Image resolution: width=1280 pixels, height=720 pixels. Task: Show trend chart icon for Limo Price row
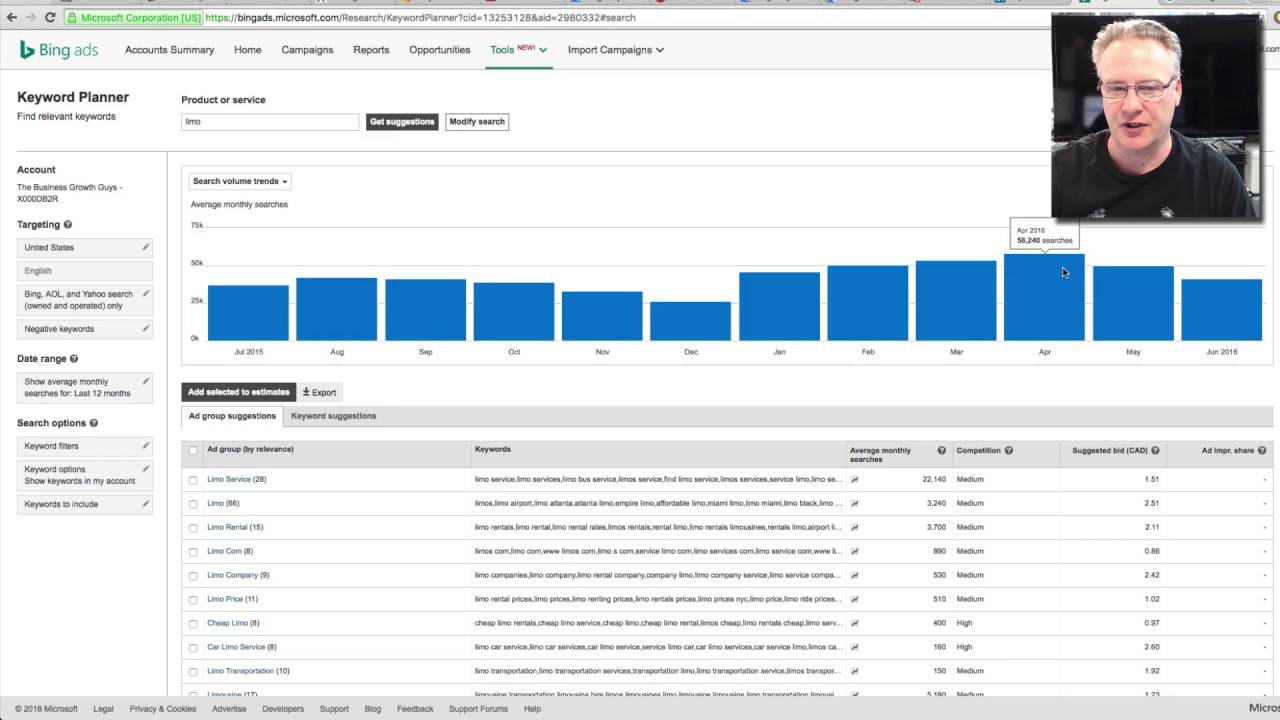pos(854,599)
